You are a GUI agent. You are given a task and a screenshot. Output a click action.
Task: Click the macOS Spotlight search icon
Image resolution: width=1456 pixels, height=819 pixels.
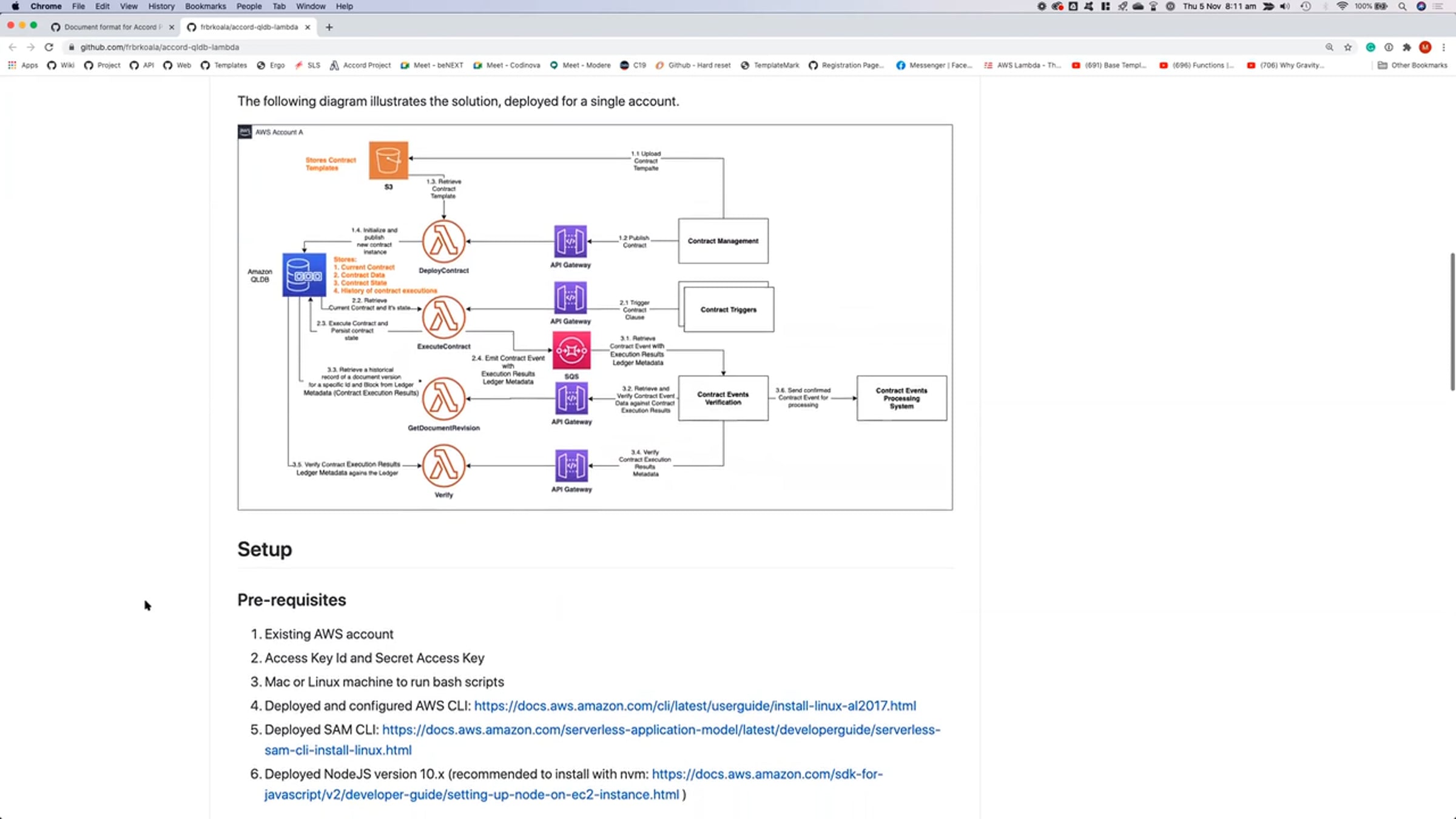[1402, 6]
